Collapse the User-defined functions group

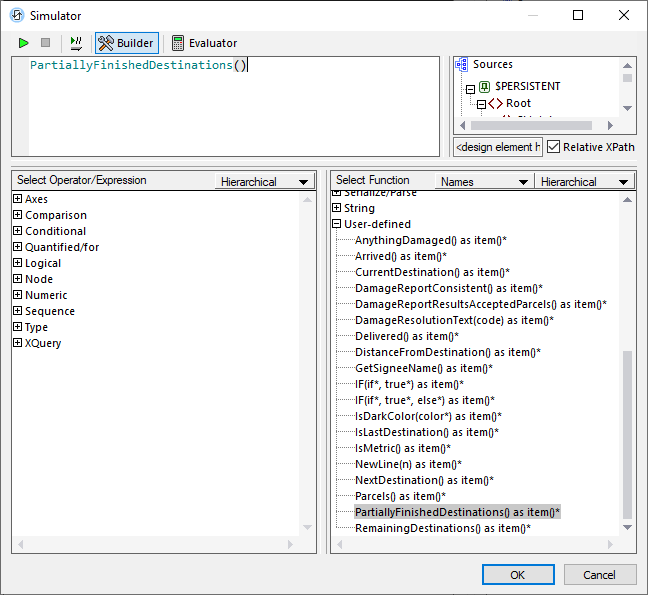click(x=336, y=224)
